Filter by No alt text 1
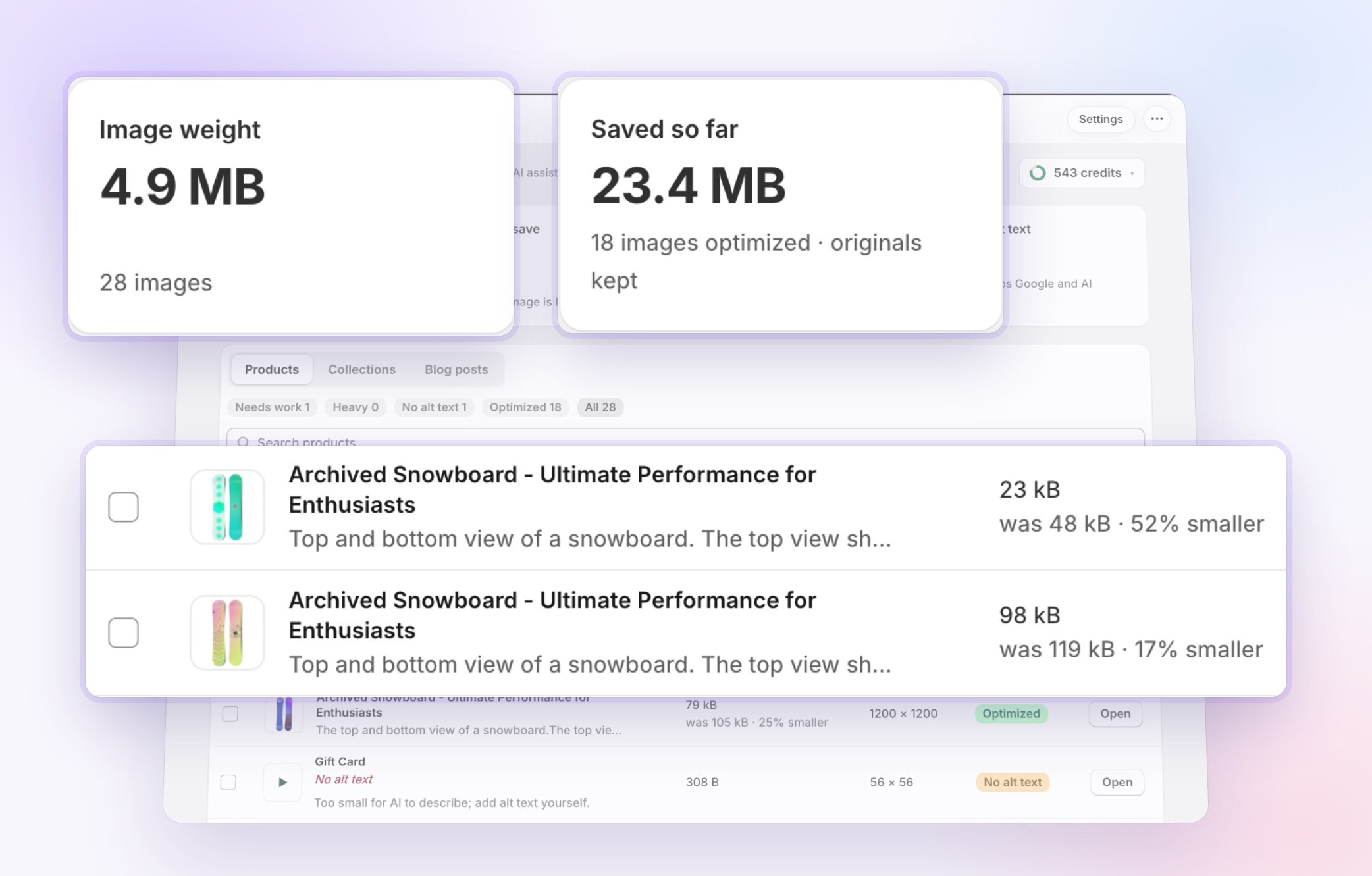Viewport: 1372px width, 876px height. 435,407
